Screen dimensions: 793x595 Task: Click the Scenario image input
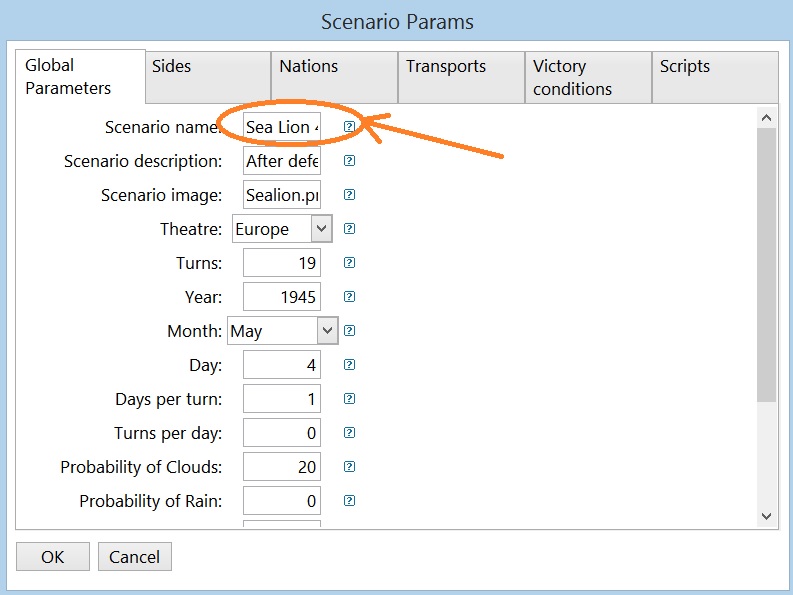tap(282, 195)
